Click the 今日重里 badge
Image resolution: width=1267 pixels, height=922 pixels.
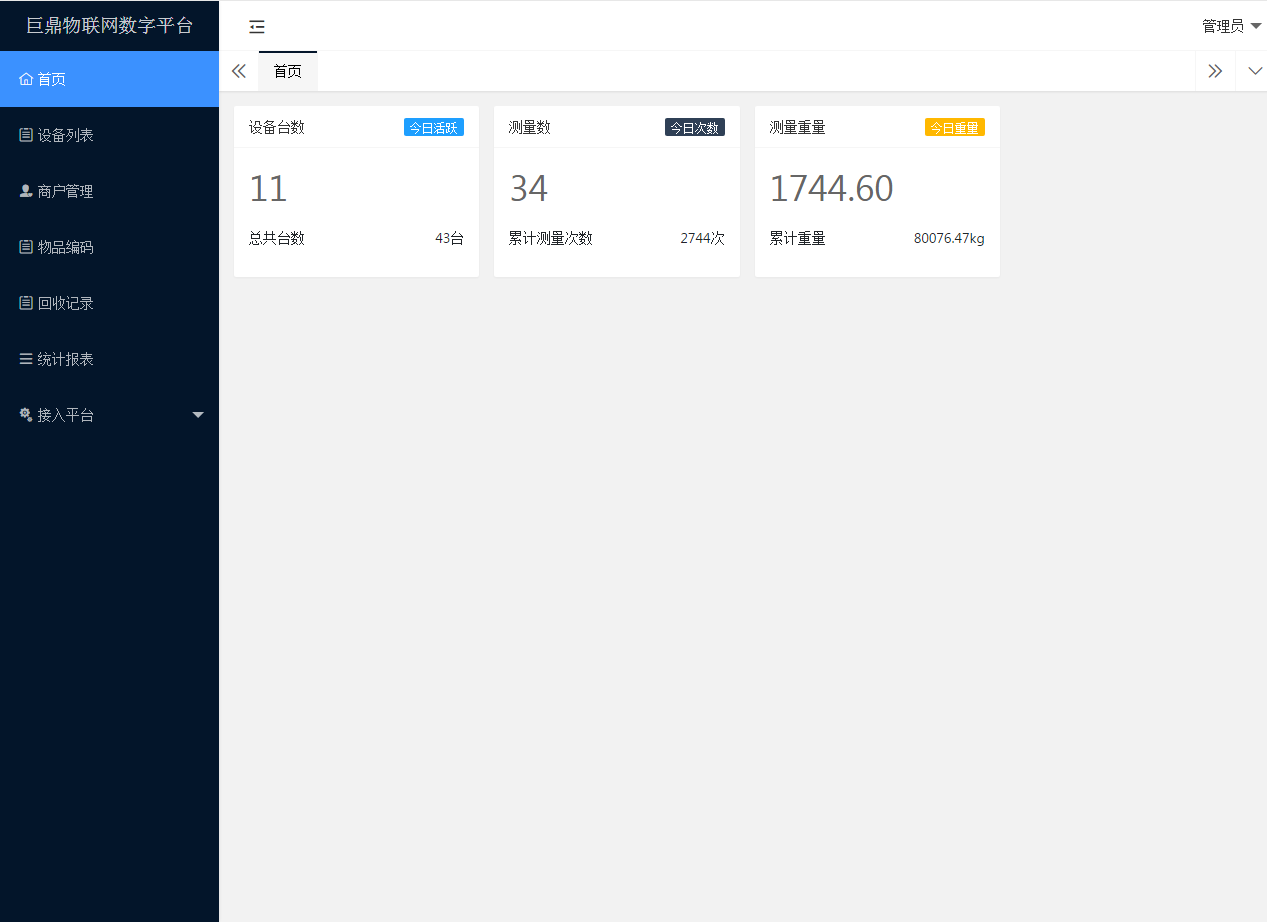tap(955, 128)
